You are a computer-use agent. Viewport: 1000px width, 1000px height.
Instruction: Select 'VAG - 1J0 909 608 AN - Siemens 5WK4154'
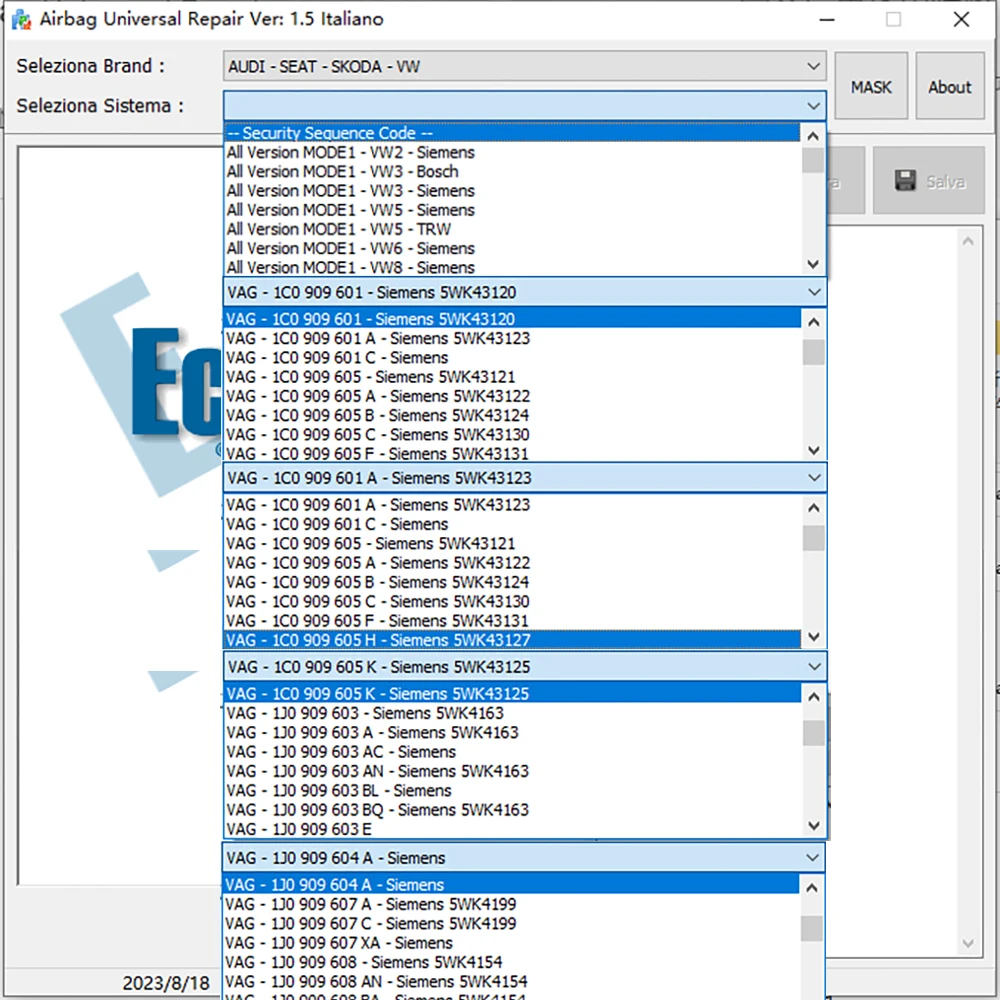pos(511,982)
